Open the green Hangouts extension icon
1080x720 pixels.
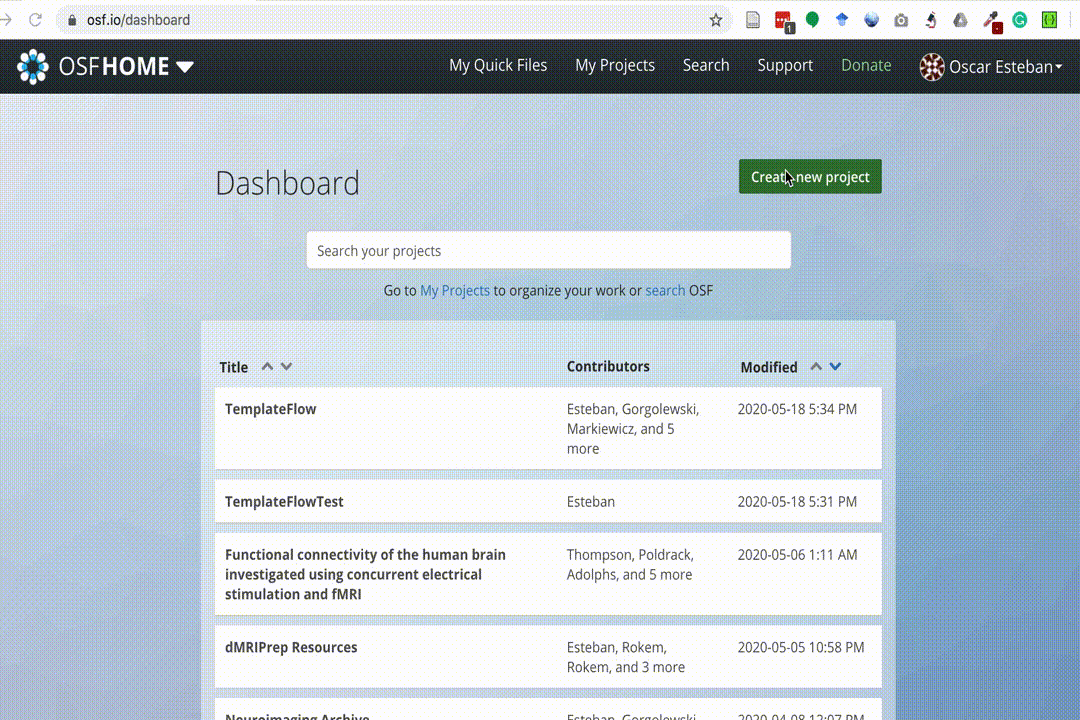click(x=812, y=20)
